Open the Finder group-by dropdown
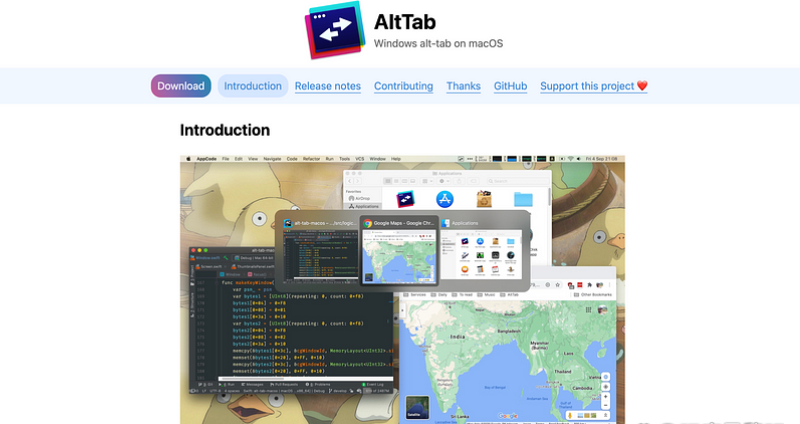Viewport: 800px width, 424px height. [427, 181]
